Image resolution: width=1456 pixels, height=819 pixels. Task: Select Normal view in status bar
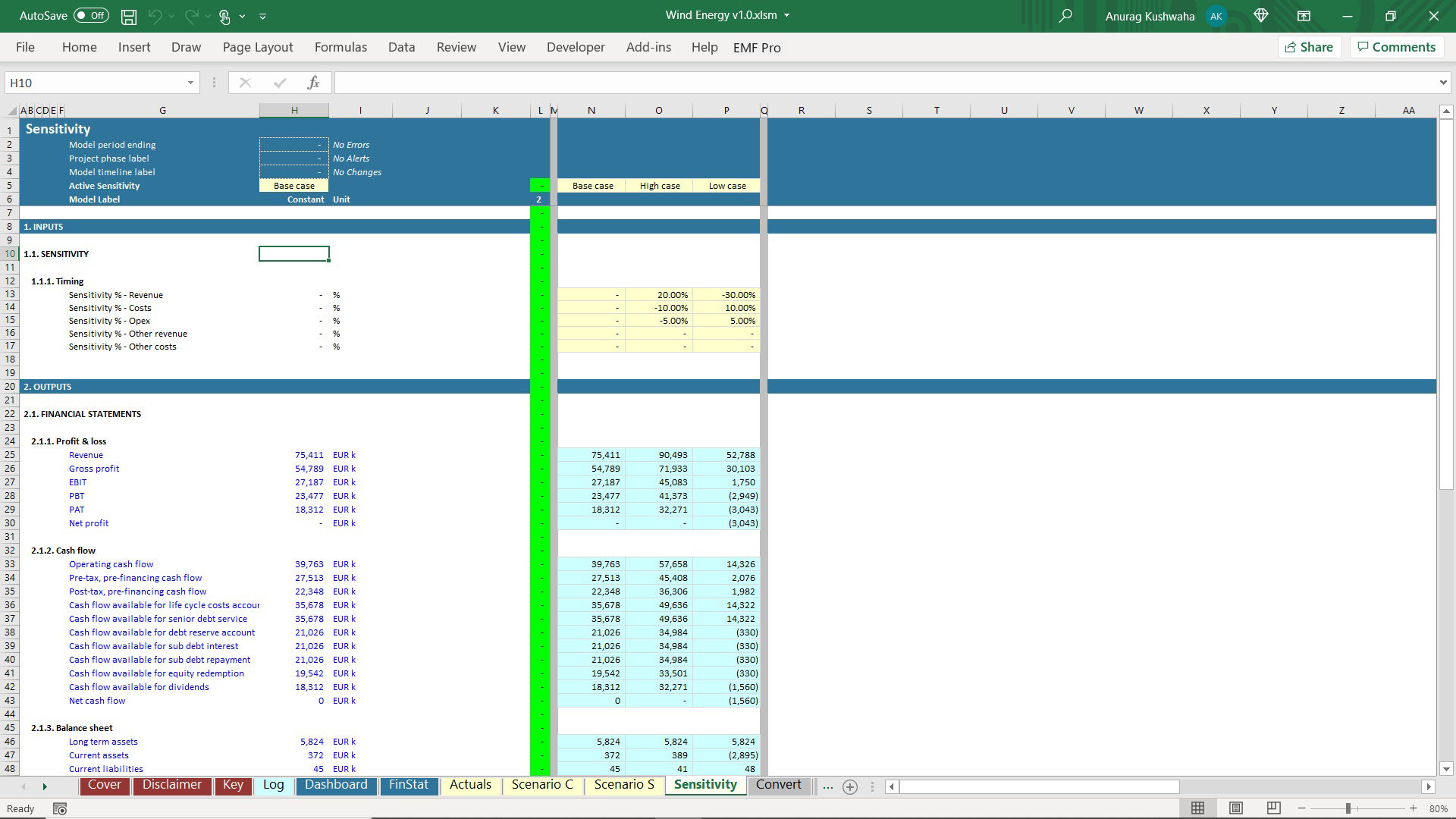coord(1197,808)
